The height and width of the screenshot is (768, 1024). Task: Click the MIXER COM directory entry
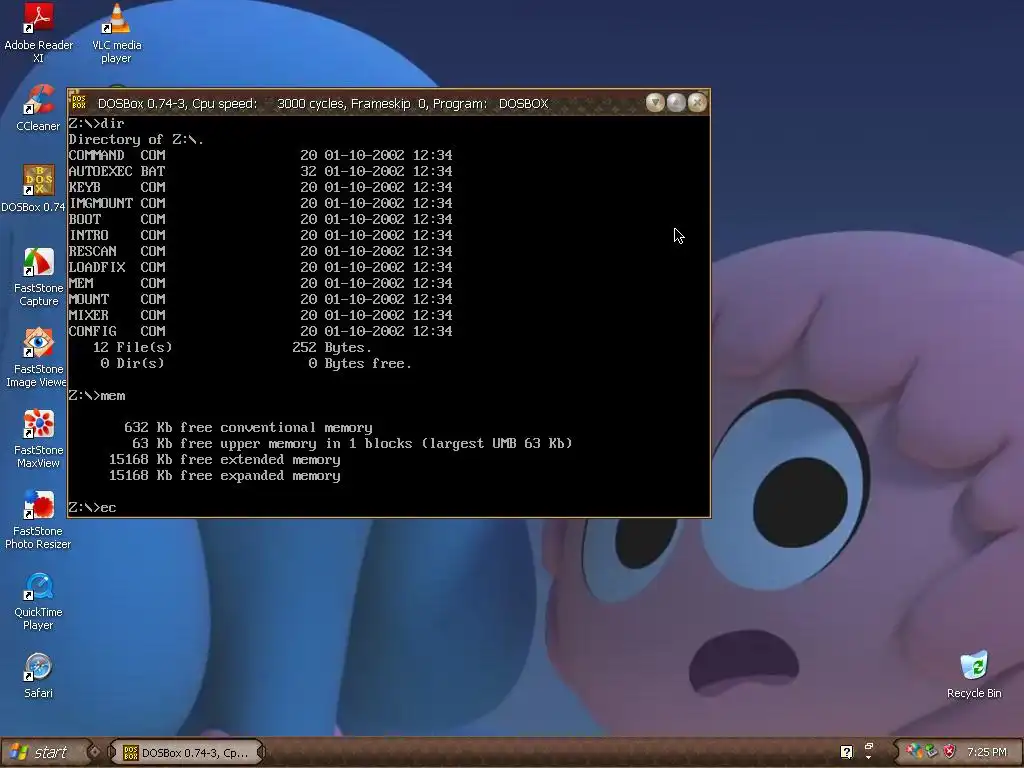[261, 315]
